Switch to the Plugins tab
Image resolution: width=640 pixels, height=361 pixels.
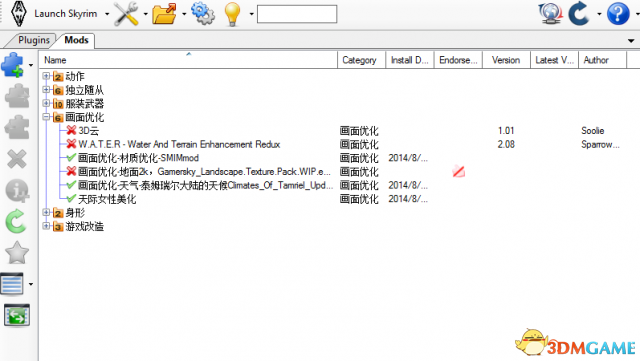(x=33, y=40)
